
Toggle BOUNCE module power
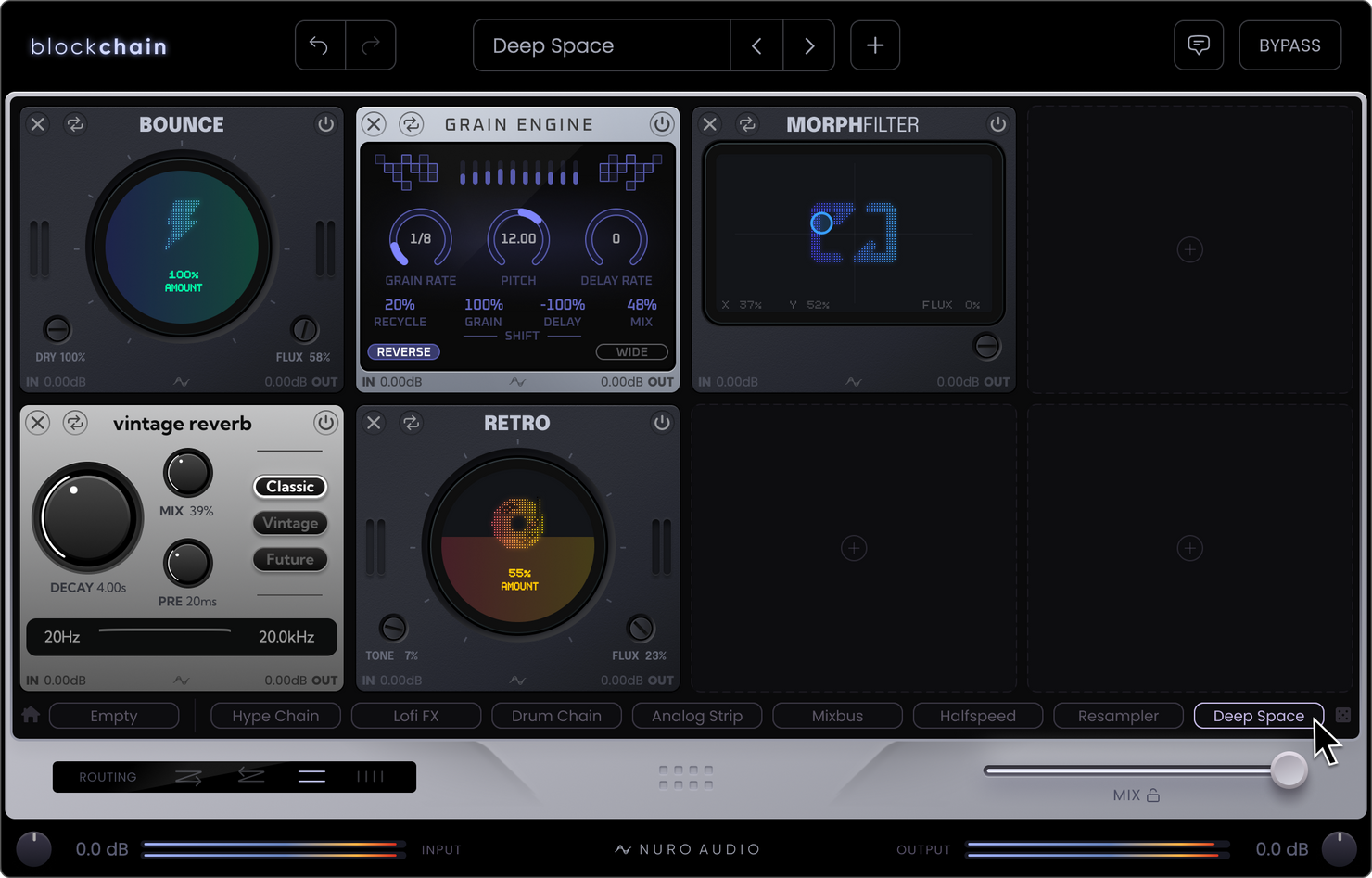tap(325, 123)
